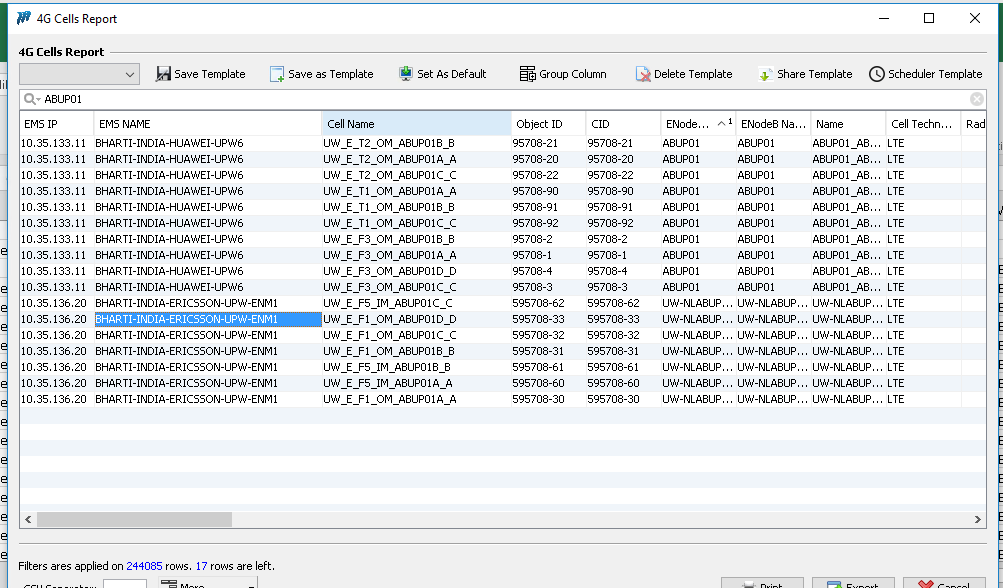This screenshot has width=1003, height=588.
Task: Click the Delete Template icon
Action: coord(643,74)
